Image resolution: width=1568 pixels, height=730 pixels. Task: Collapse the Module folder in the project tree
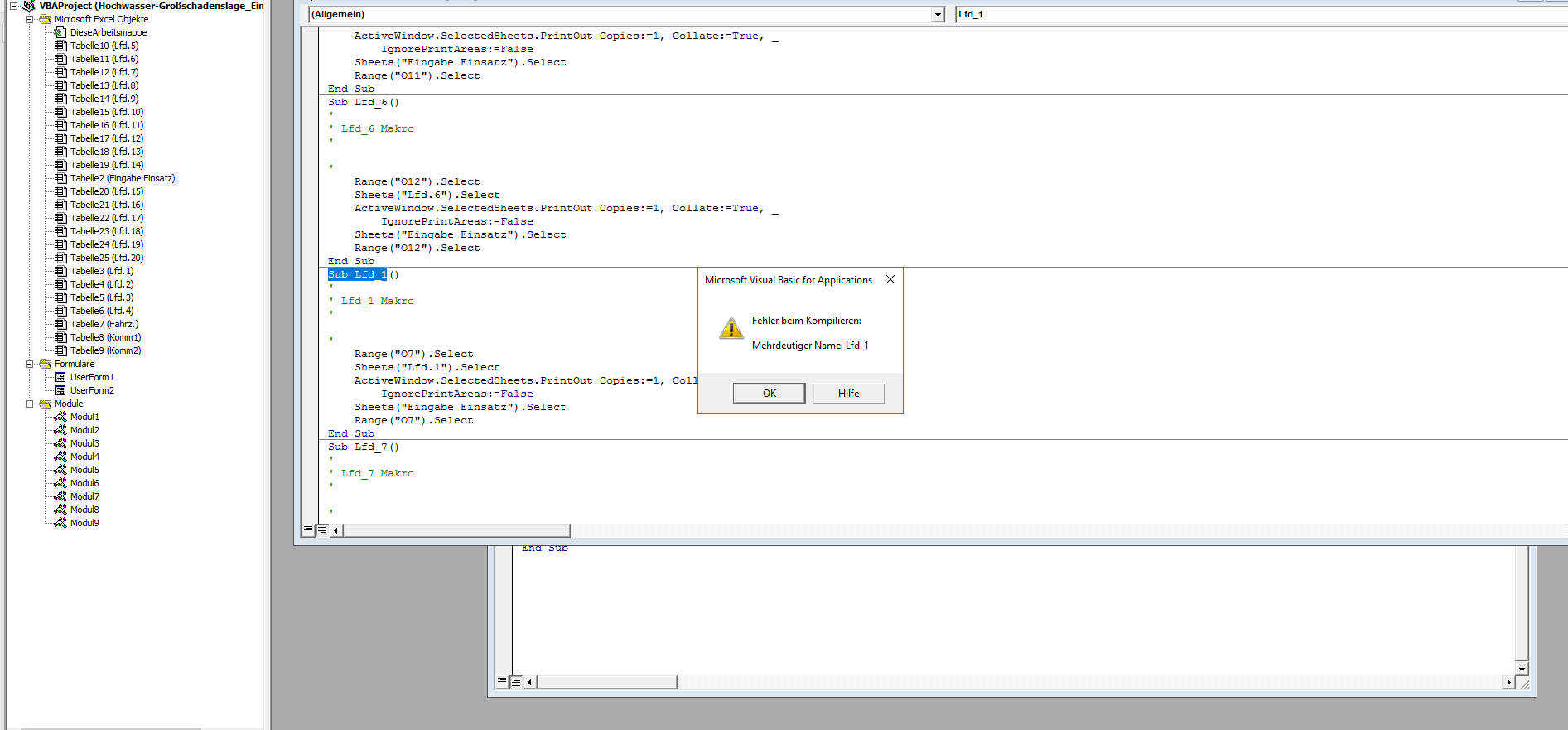pos(29,404)
